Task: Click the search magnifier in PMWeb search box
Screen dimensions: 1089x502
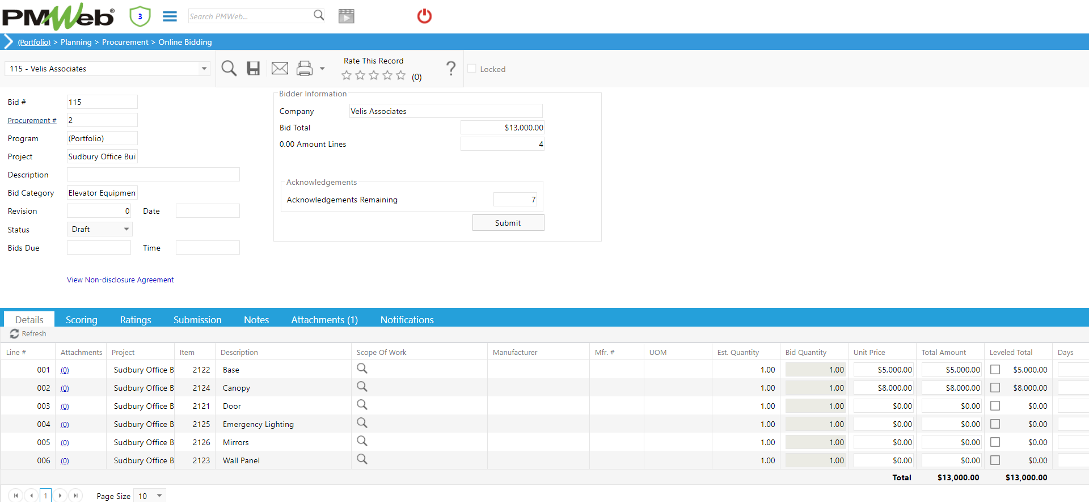Action: (318, 15)
